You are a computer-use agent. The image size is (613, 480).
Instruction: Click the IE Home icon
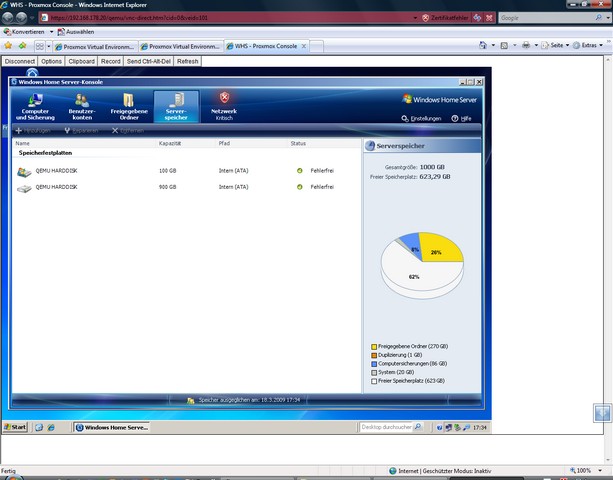pos(483,45)
